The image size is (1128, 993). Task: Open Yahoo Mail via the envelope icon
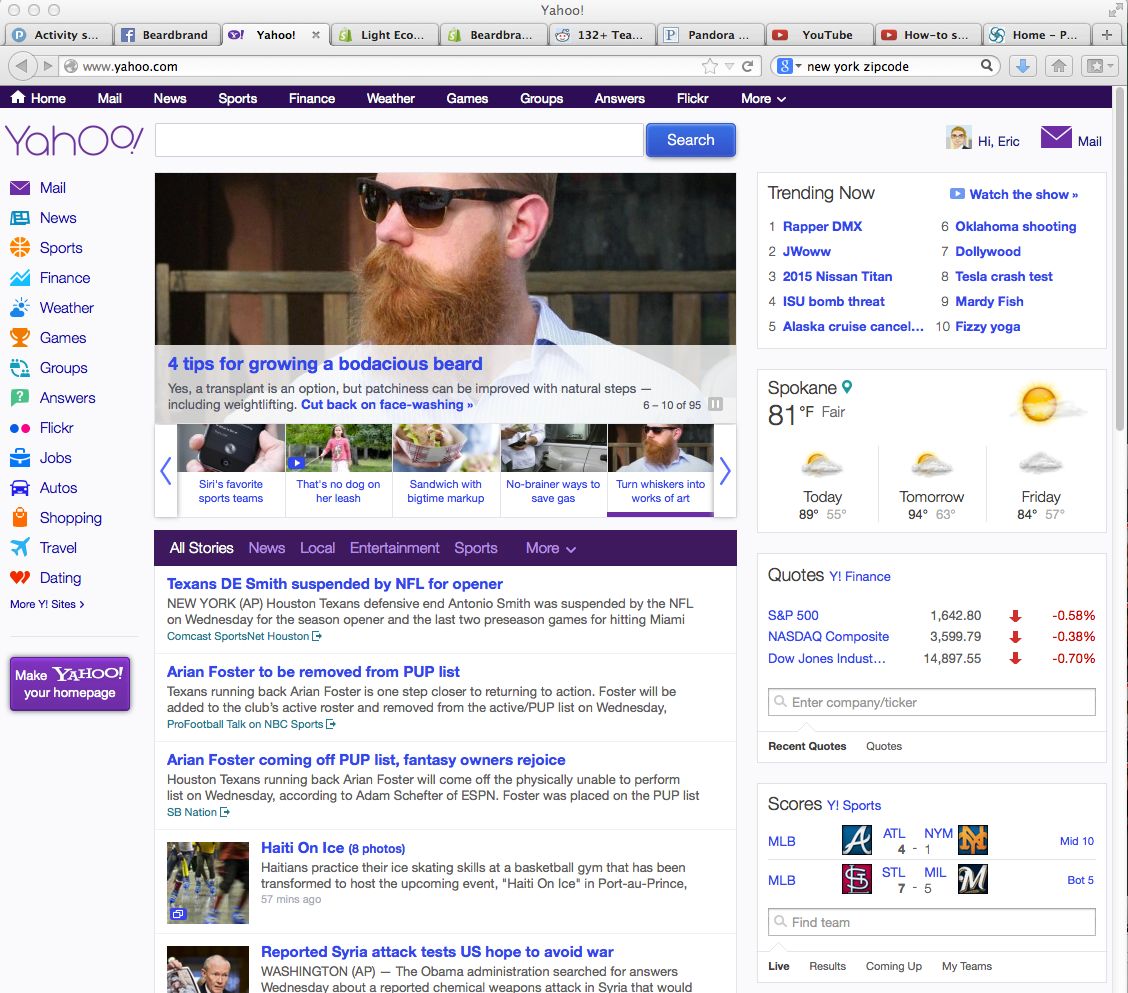[x=1055, y=137]
